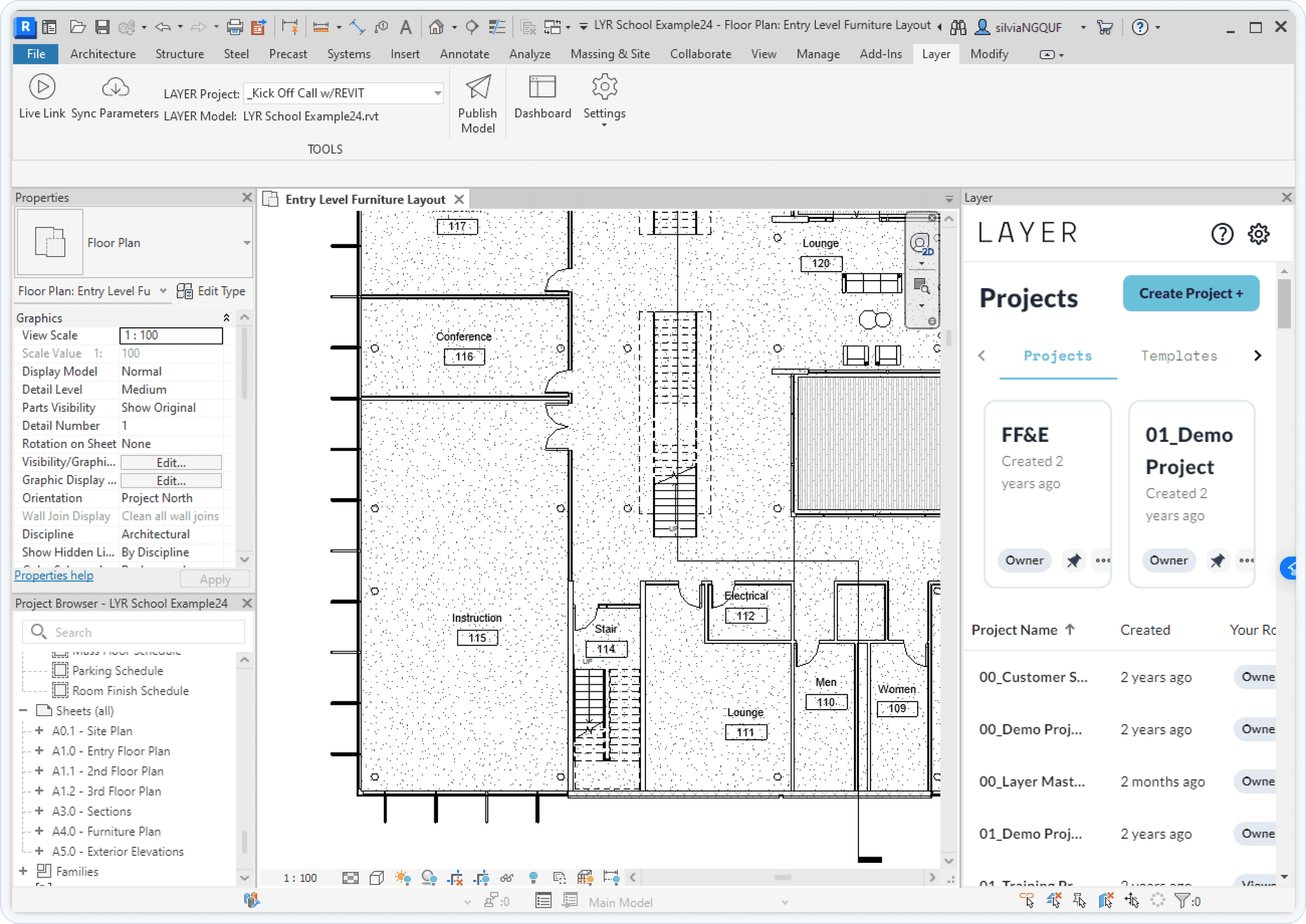Open the Annotate ribbon tab
The image size is (1306, 924).
click(x=464, y=54)
